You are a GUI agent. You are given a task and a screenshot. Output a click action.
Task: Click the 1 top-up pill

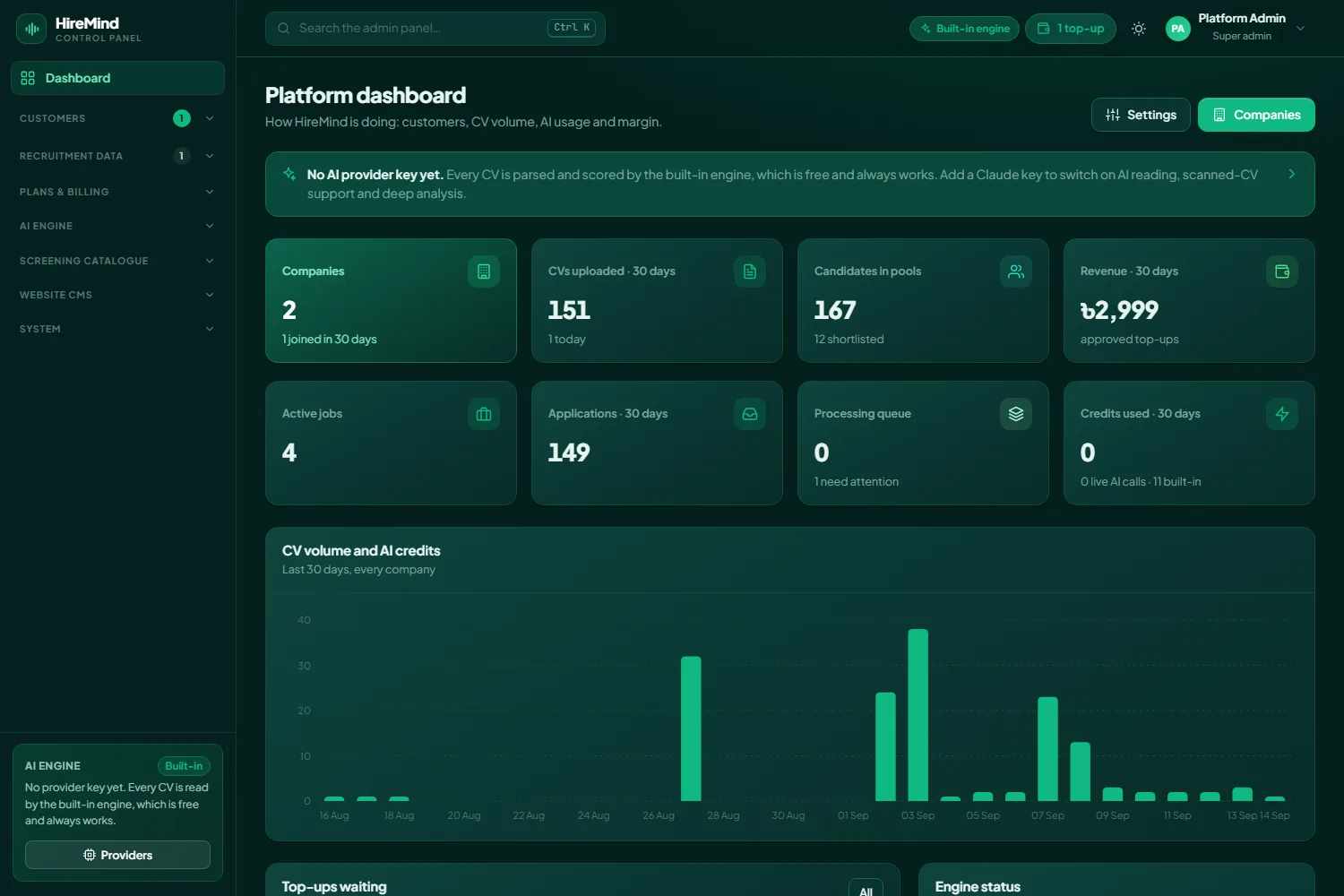[x=1071, y=29]
